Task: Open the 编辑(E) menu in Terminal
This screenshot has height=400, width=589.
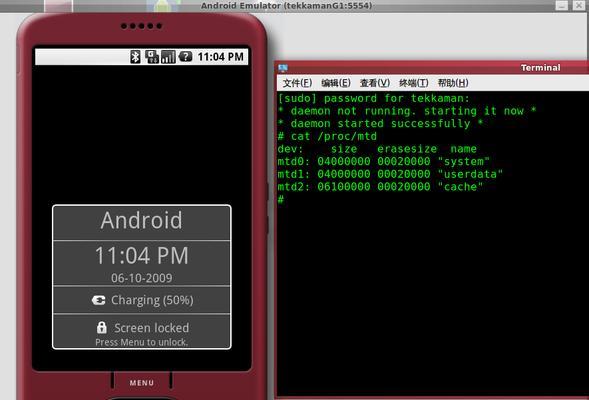Action: click(x=336, y=83)
